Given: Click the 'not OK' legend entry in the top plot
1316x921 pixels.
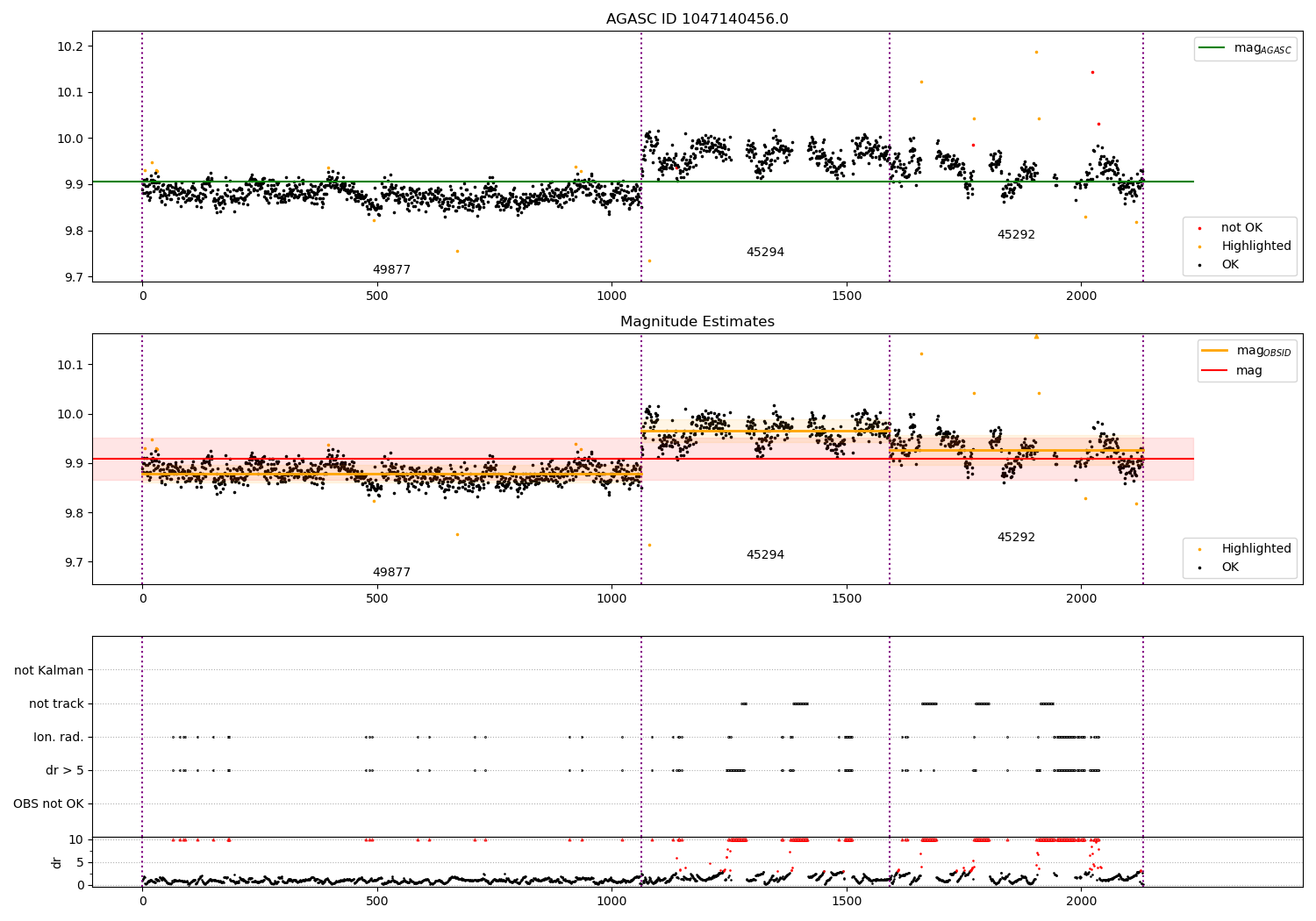Looking at the screenshot, I should pos(1241,228).
